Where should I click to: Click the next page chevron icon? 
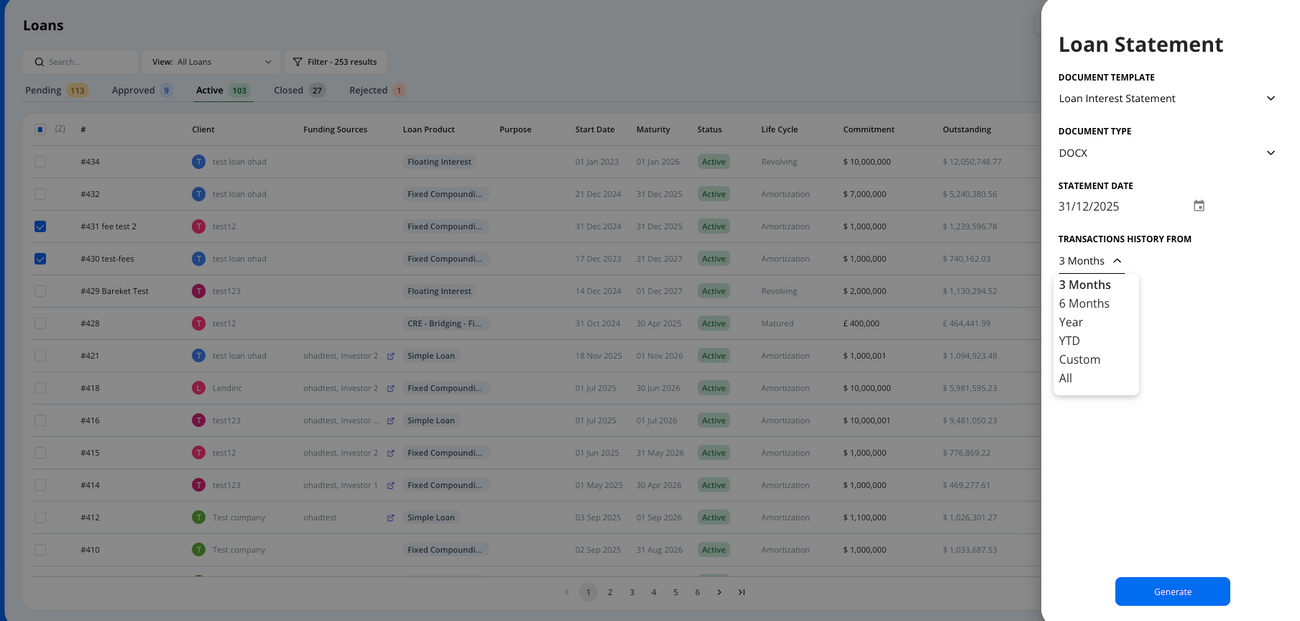[x=719, y=592]
